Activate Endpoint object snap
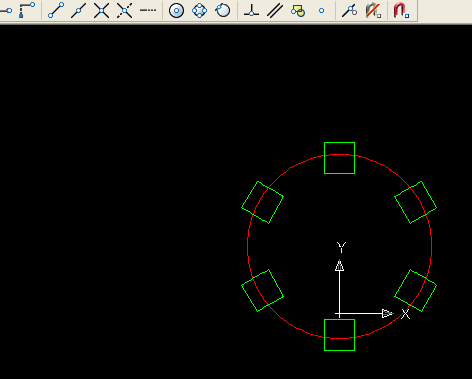 click(56, 10)
